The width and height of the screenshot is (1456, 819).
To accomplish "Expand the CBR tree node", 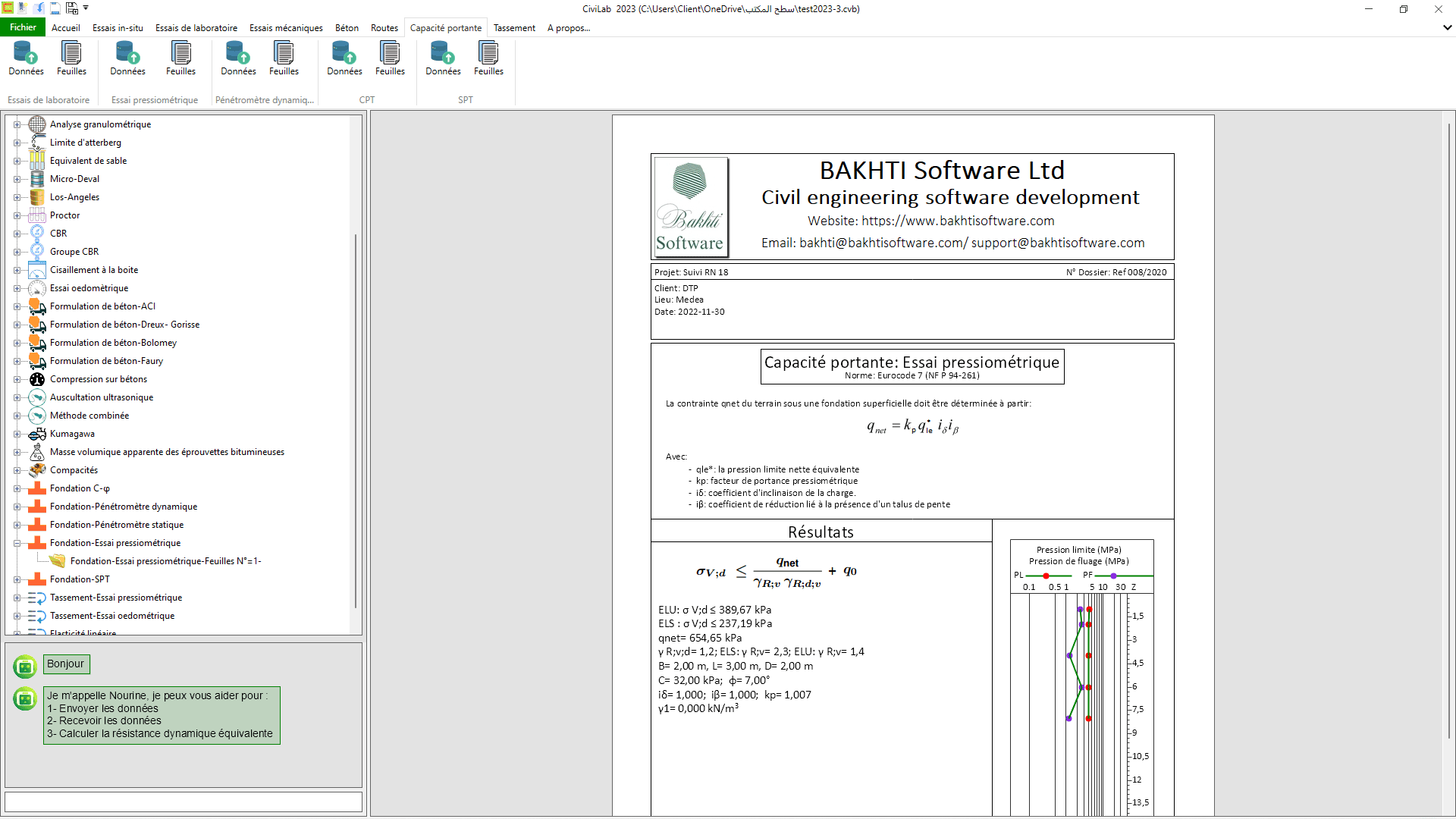I will pyautogui.click(x=17, y=234).
